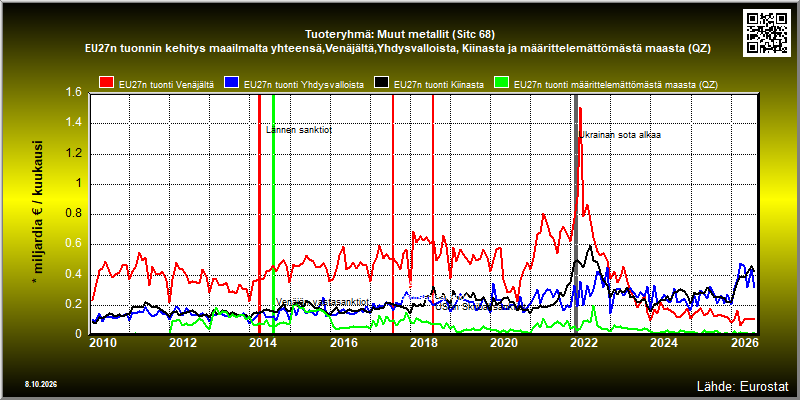
Task: Click annotation 'Ukrainan sota alkaa'
Action: pyautogui.click(x=620, y=135)
